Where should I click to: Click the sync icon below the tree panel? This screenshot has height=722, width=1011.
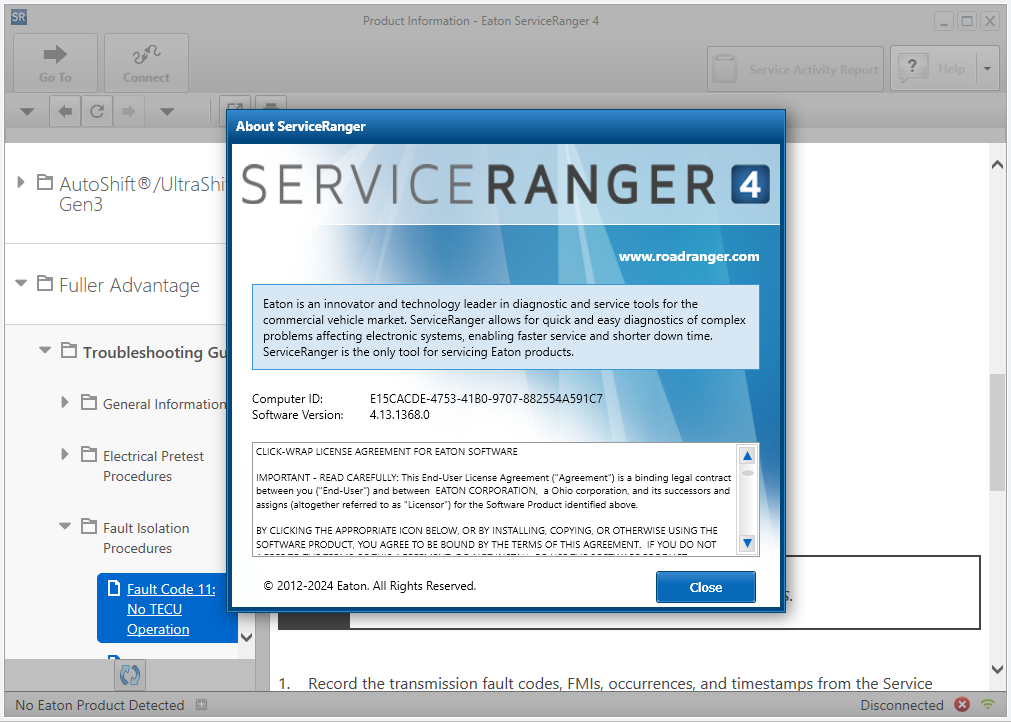129,674
